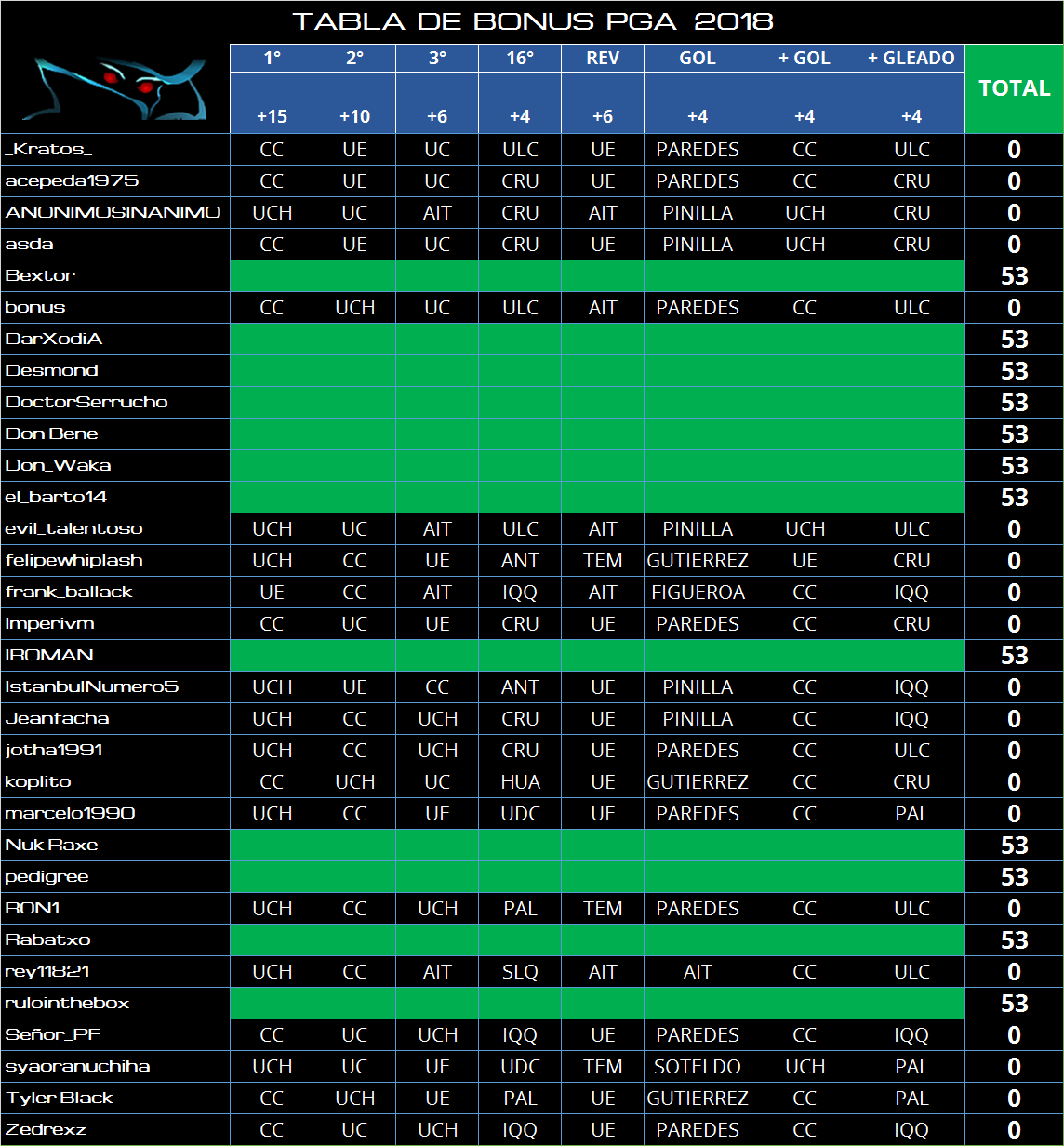Click UDC in marcelo1990's row
The height and width of the screenshot is (1146, 1064).
520,814
